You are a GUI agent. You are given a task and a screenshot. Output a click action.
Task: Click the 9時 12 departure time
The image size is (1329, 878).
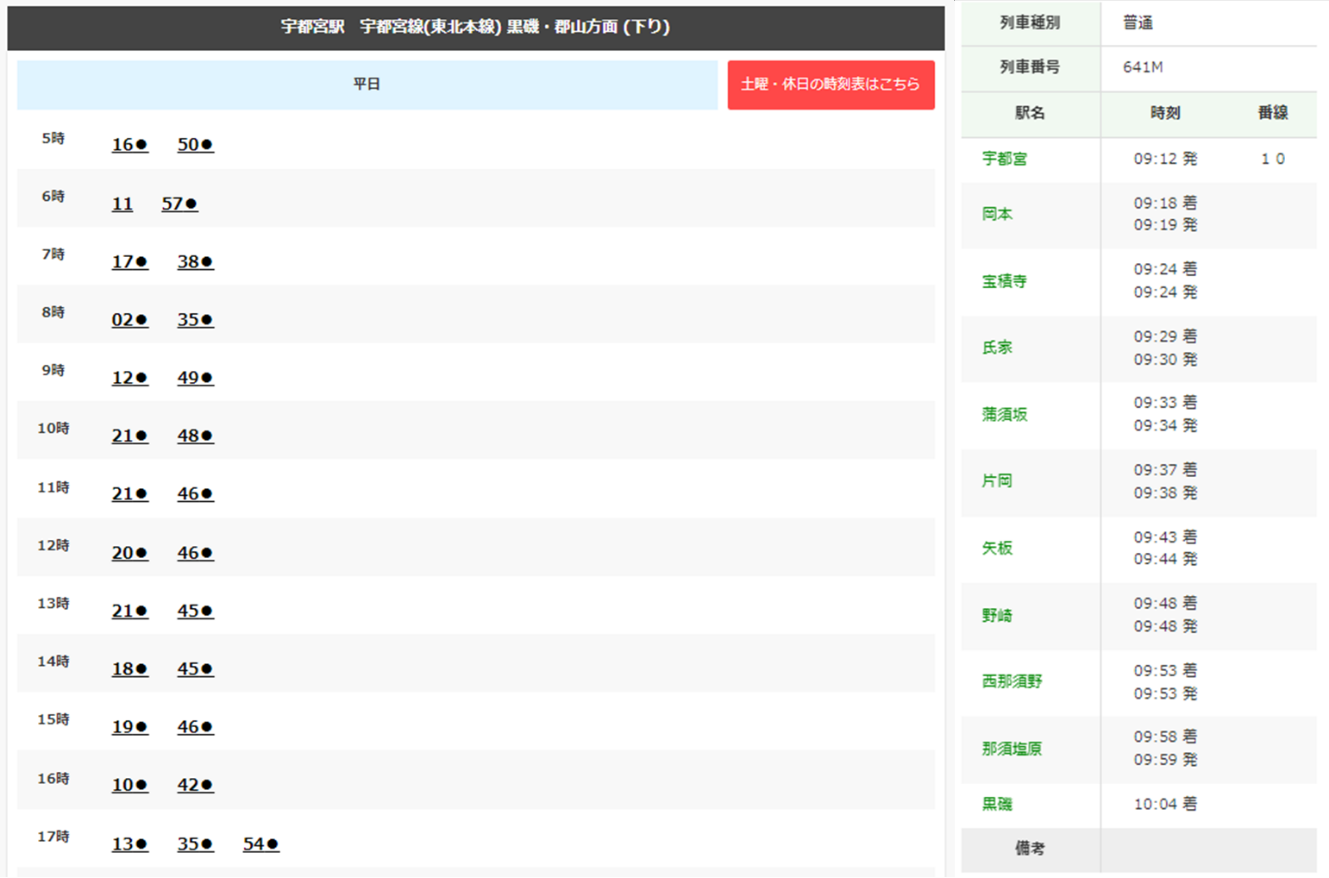(129, 378)
